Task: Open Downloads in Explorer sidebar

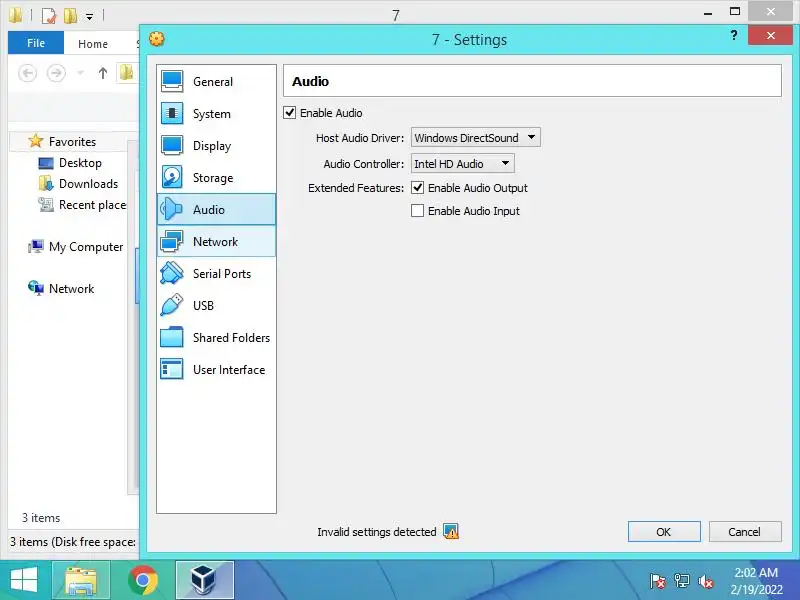Action: click(x=88, y=184)
